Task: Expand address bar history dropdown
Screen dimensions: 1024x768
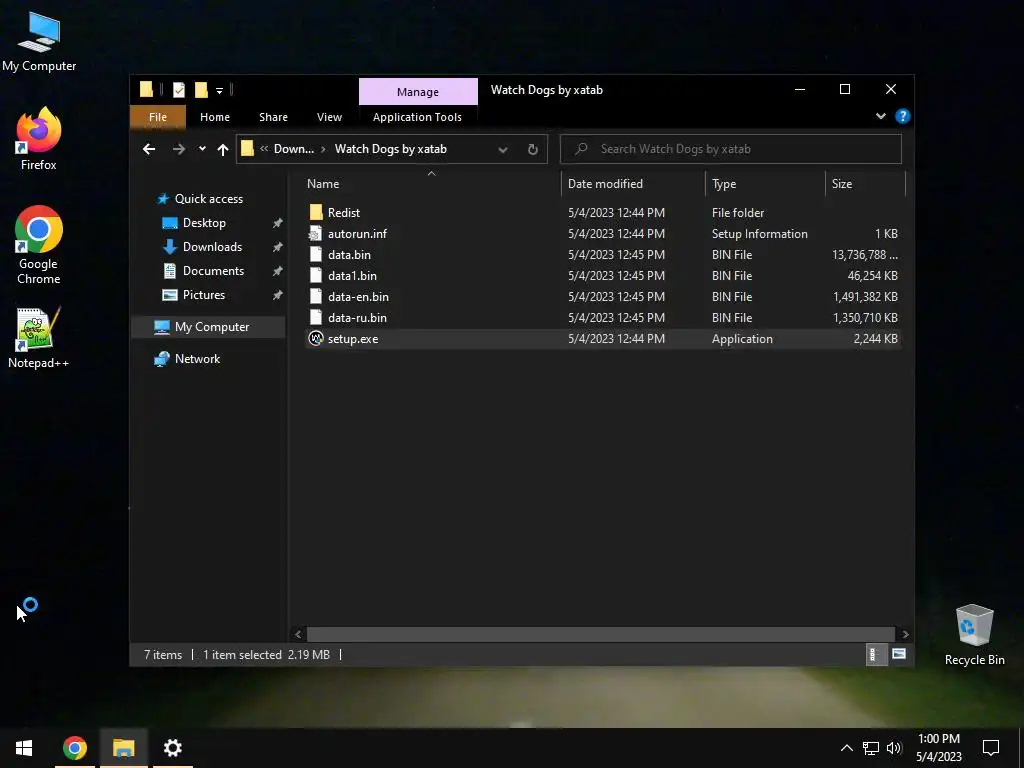Action: (x=503, y=150)
